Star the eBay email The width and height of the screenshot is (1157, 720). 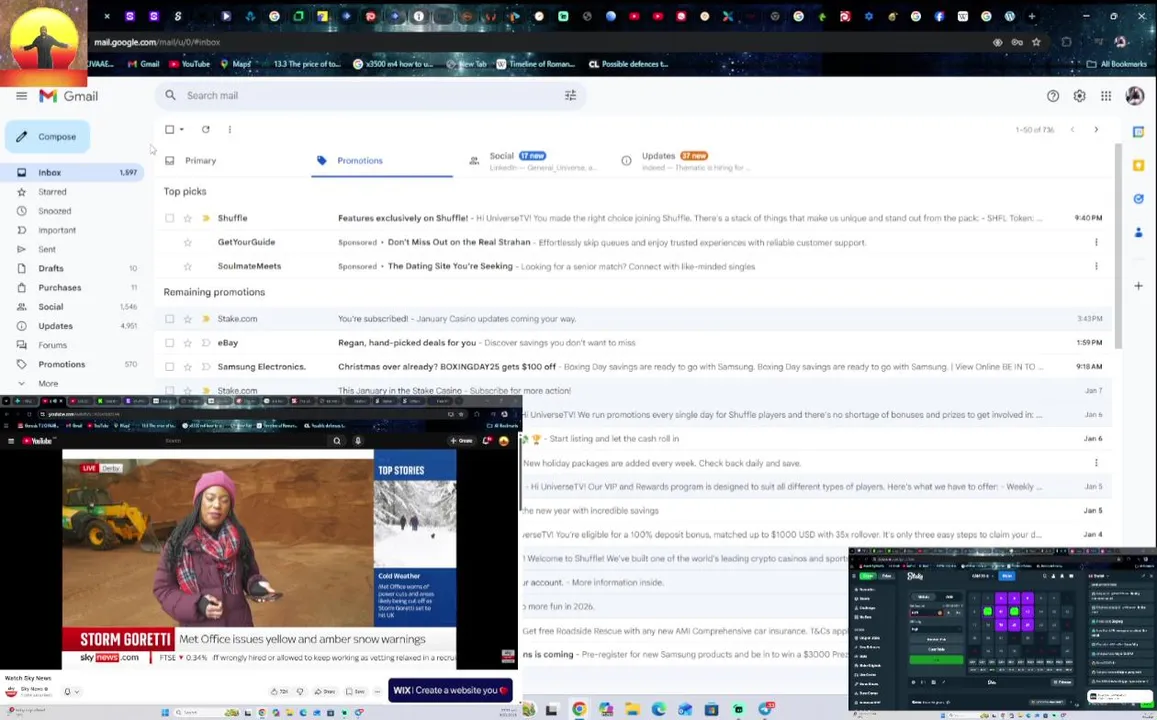(x=187, y=343)
